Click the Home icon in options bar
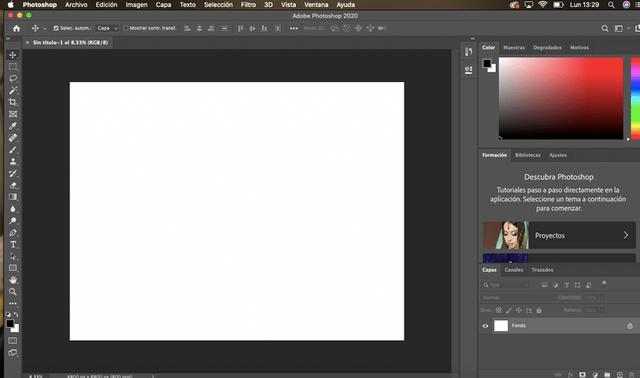Viewport: 640px width, 378px height. (16, 28)
